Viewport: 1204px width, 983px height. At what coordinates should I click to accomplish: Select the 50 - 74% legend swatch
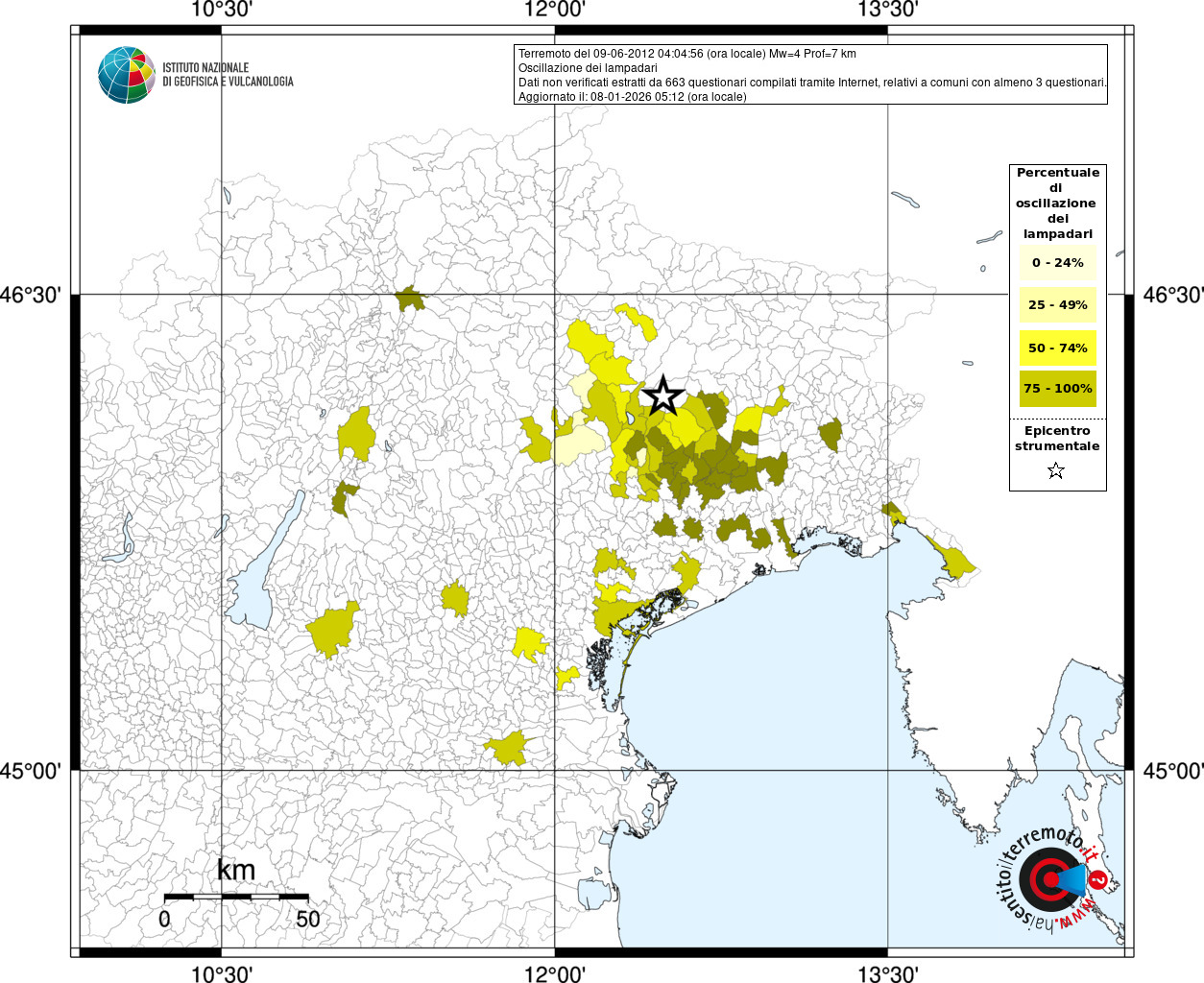1058,348
